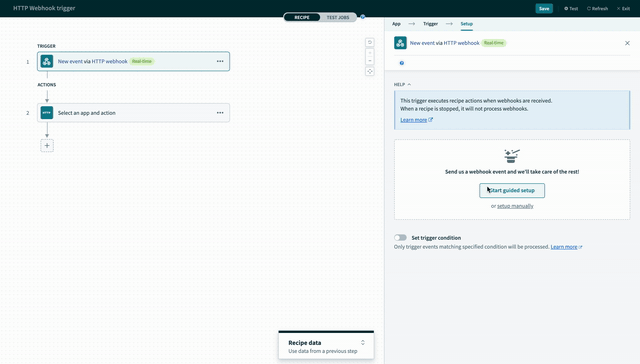Switch to the RECIPE view tab
The height and width of the screenshot is (364, 640).
302,17
